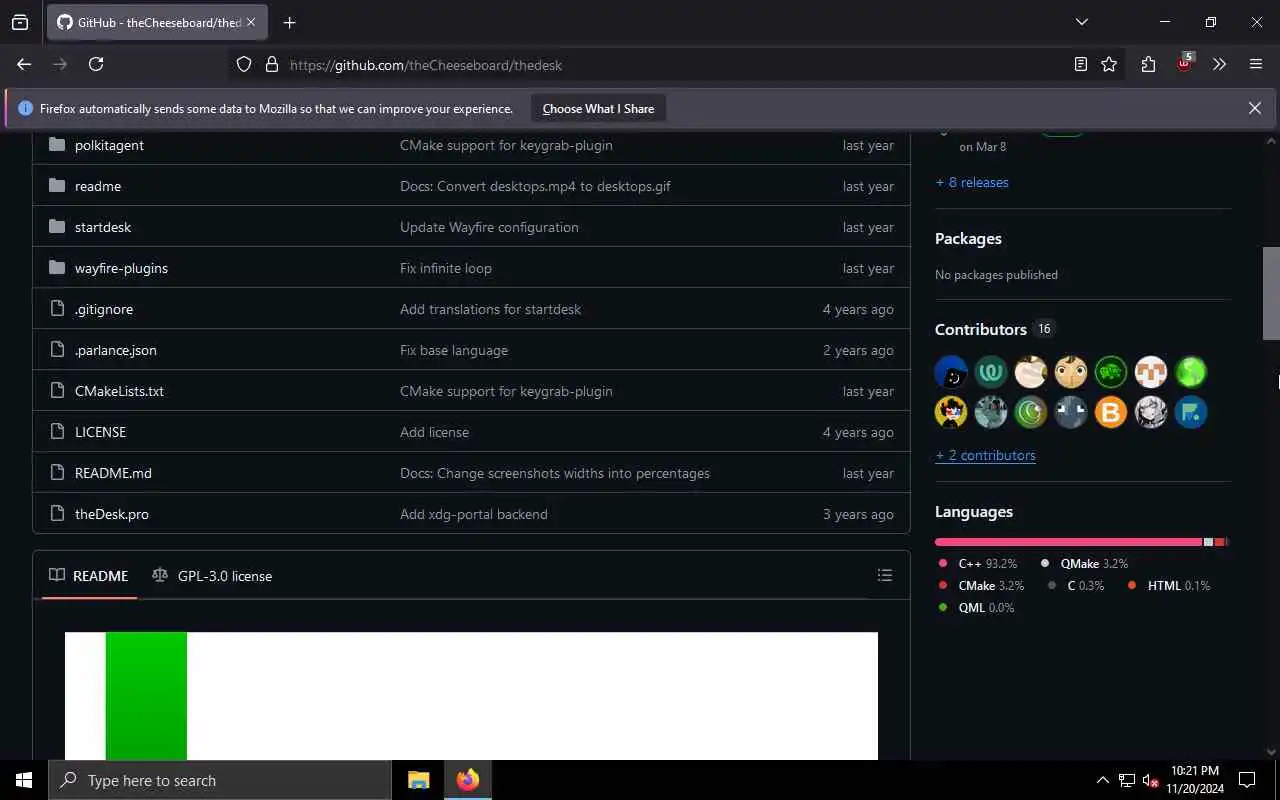Open the Firefox View tab list icon

click(20, 22)
